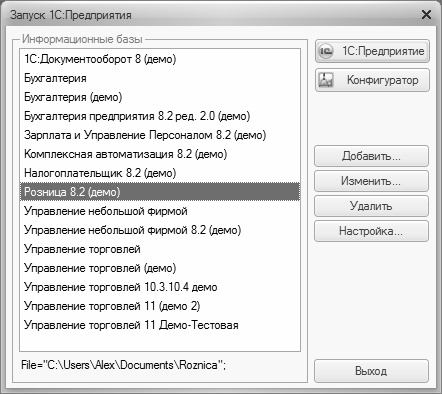Choose Налогоплательщик 8.2 (демо) entry
Viewport: 442px width, 394px height.
160,173
